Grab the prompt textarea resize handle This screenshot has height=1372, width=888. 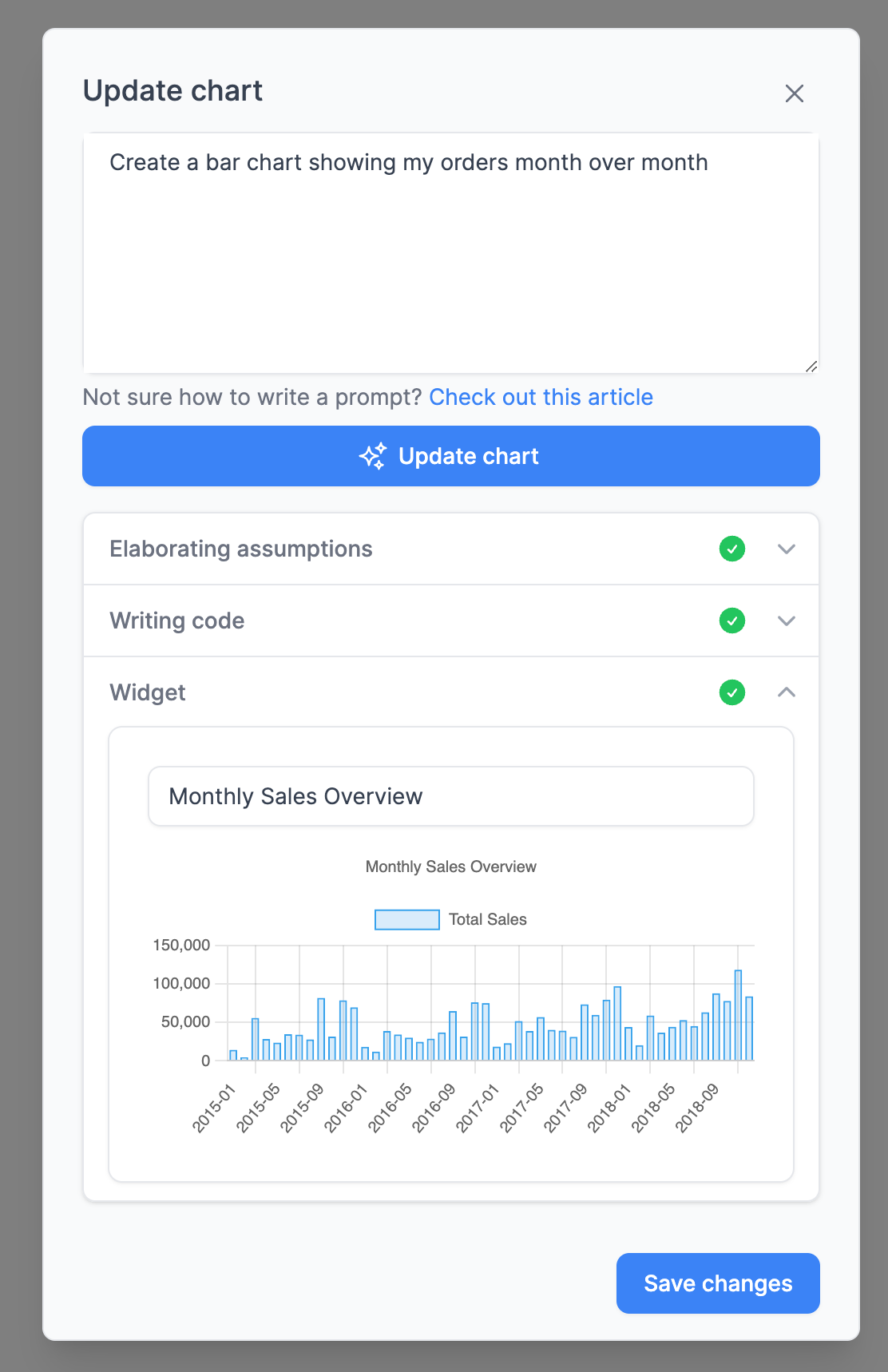click(x=811, y=367)
